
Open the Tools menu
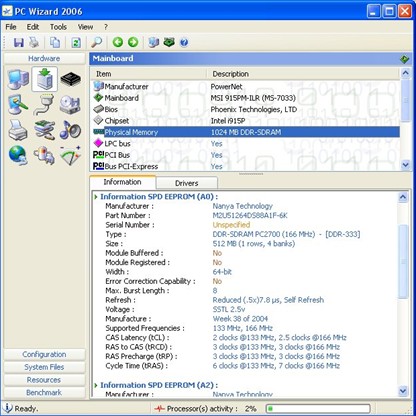click(x=58, y=27)
